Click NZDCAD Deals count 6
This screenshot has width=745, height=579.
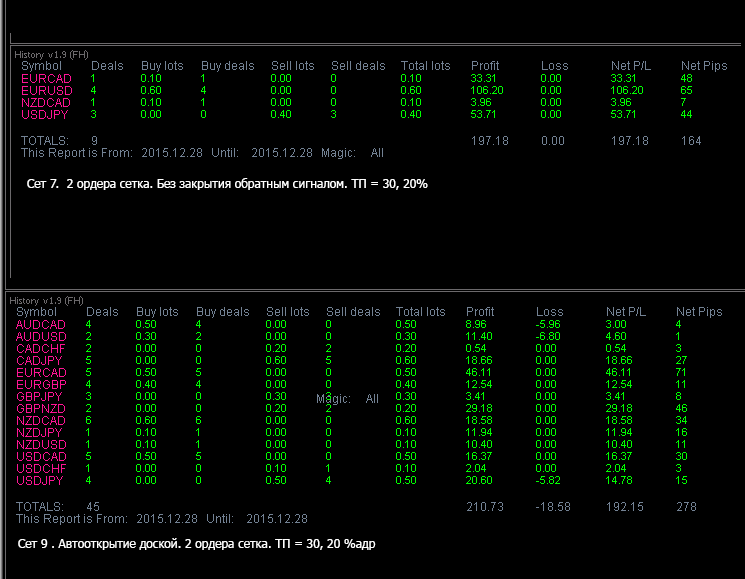tap(88, 420)
